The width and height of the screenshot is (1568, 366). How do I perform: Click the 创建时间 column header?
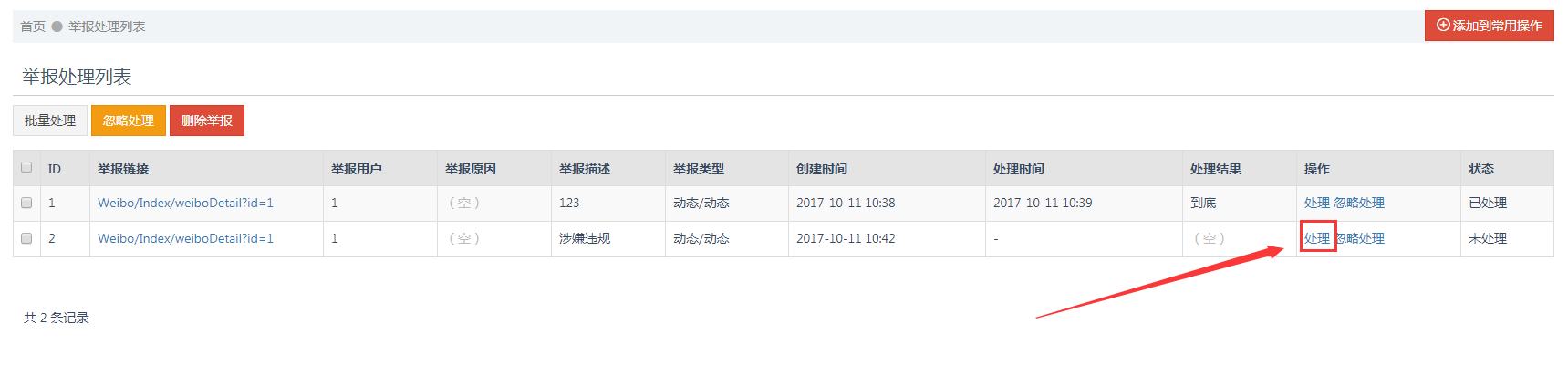(x=822, y=169)
